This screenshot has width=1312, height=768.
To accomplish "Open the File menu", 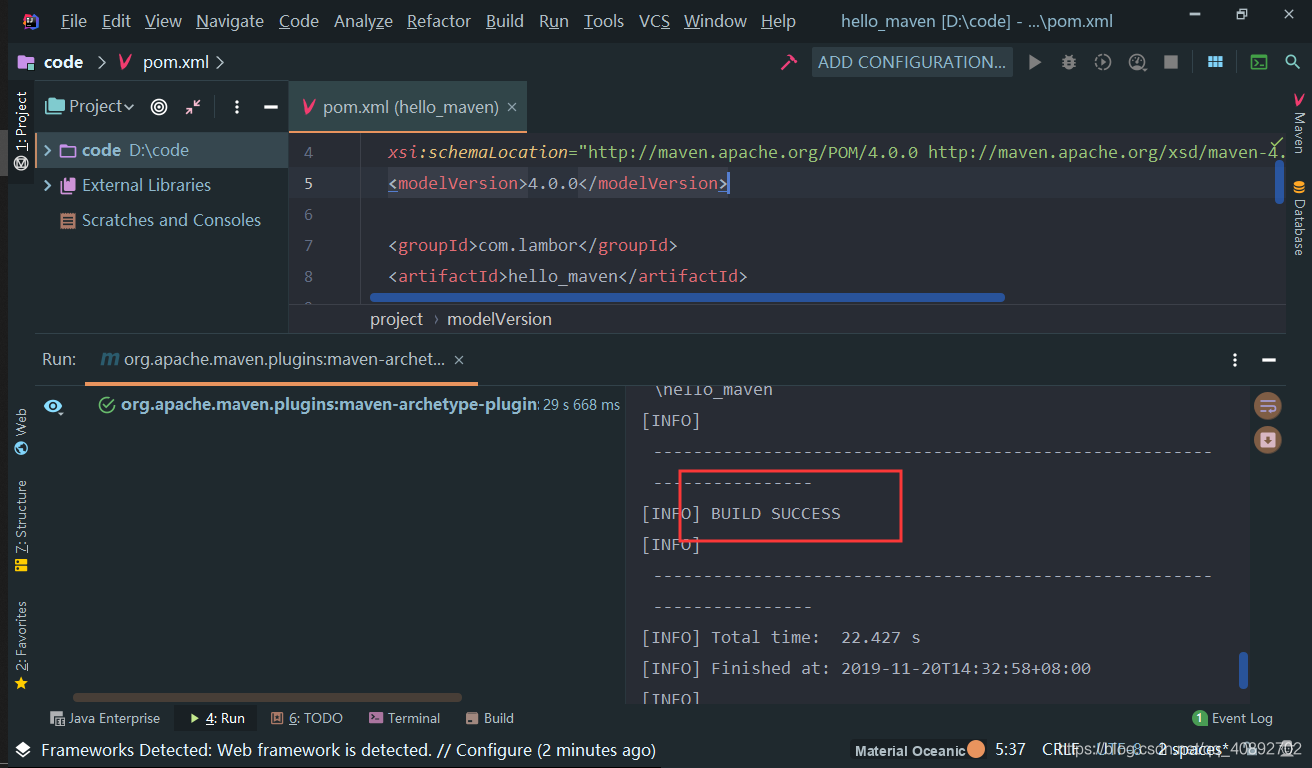I will point(73,21).
